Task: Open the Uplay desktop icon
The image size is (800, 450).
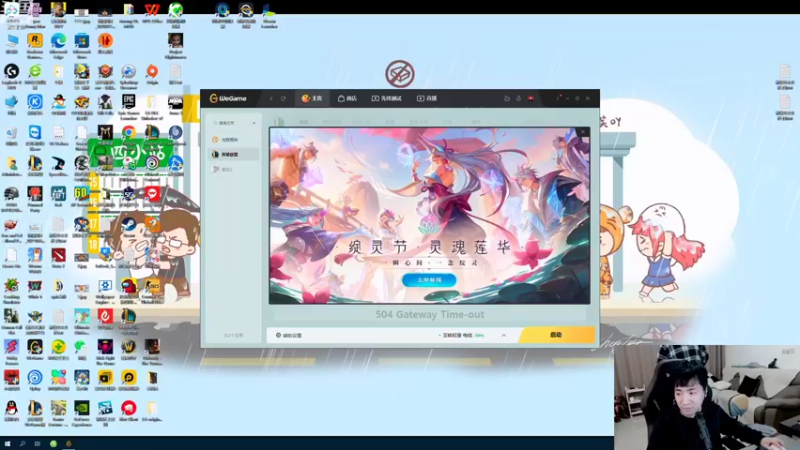Action: pyautogui.click(x=35, y=381)
